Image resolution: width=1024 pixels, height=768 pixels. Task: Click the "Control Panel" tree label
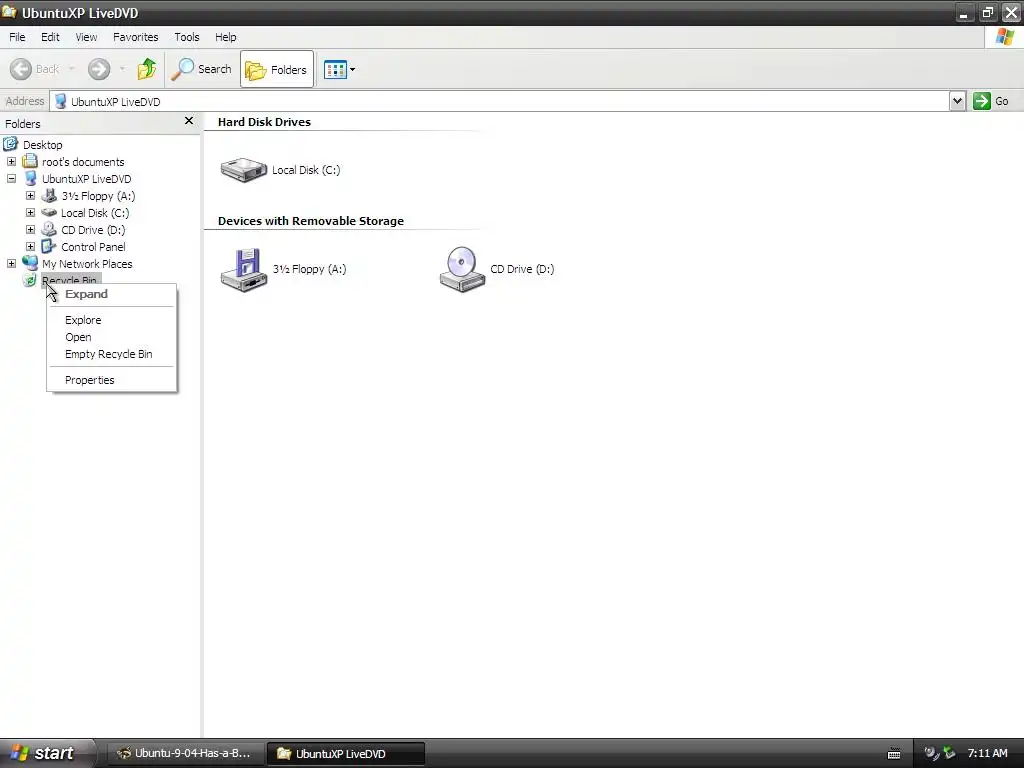pyautogui.click(x=93, y=247)
